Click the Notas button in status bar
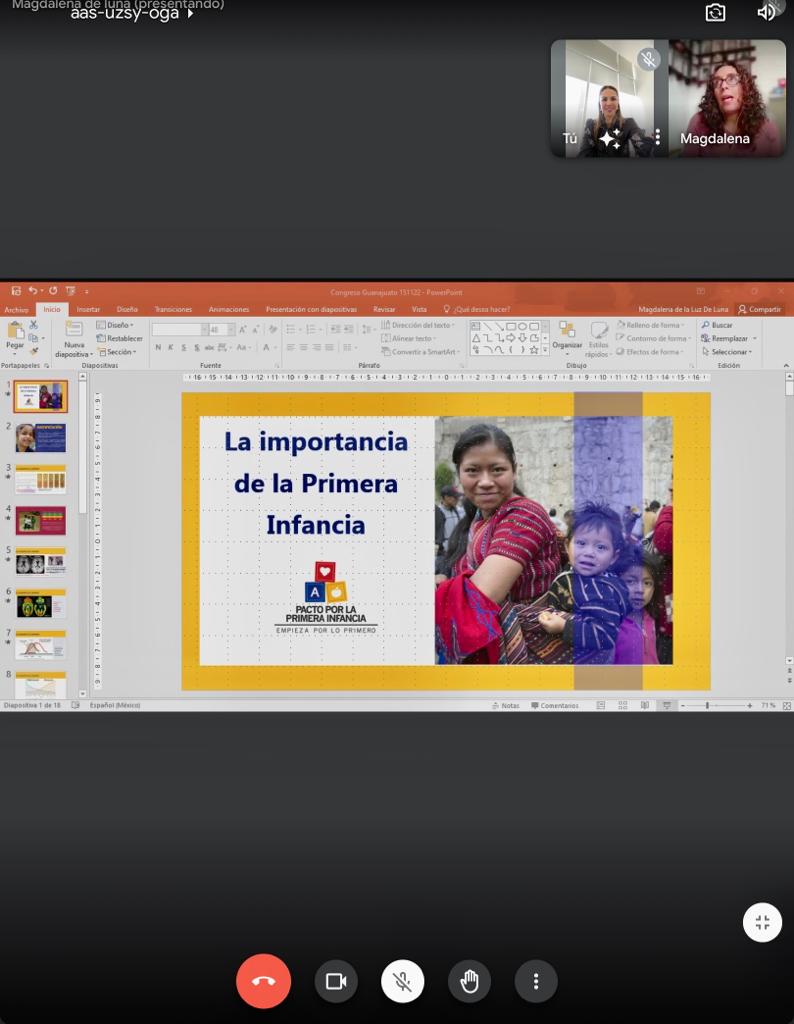 pos(506,705)
